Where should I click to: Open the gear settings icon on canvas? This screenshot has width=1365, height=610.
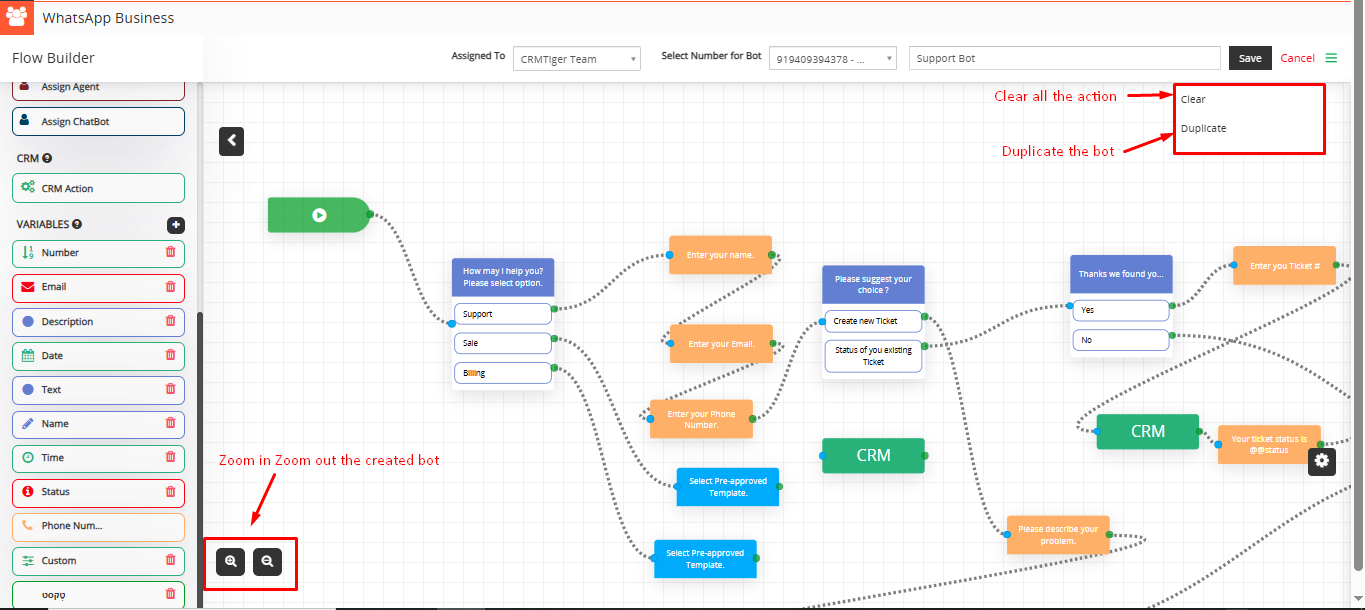tap(1322, 460)
